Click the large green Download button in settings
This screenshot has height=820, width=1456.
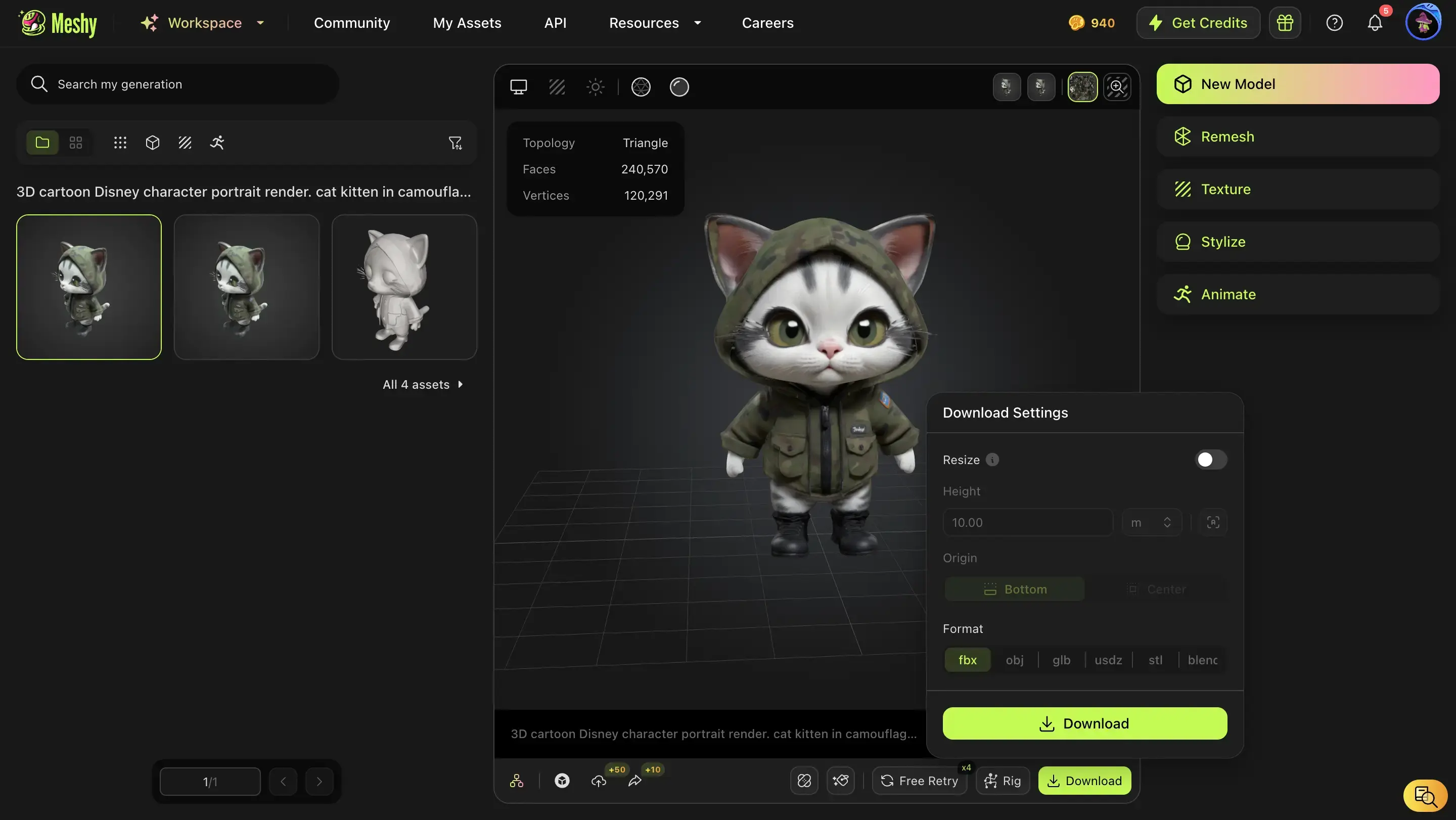click(1084, 723)
